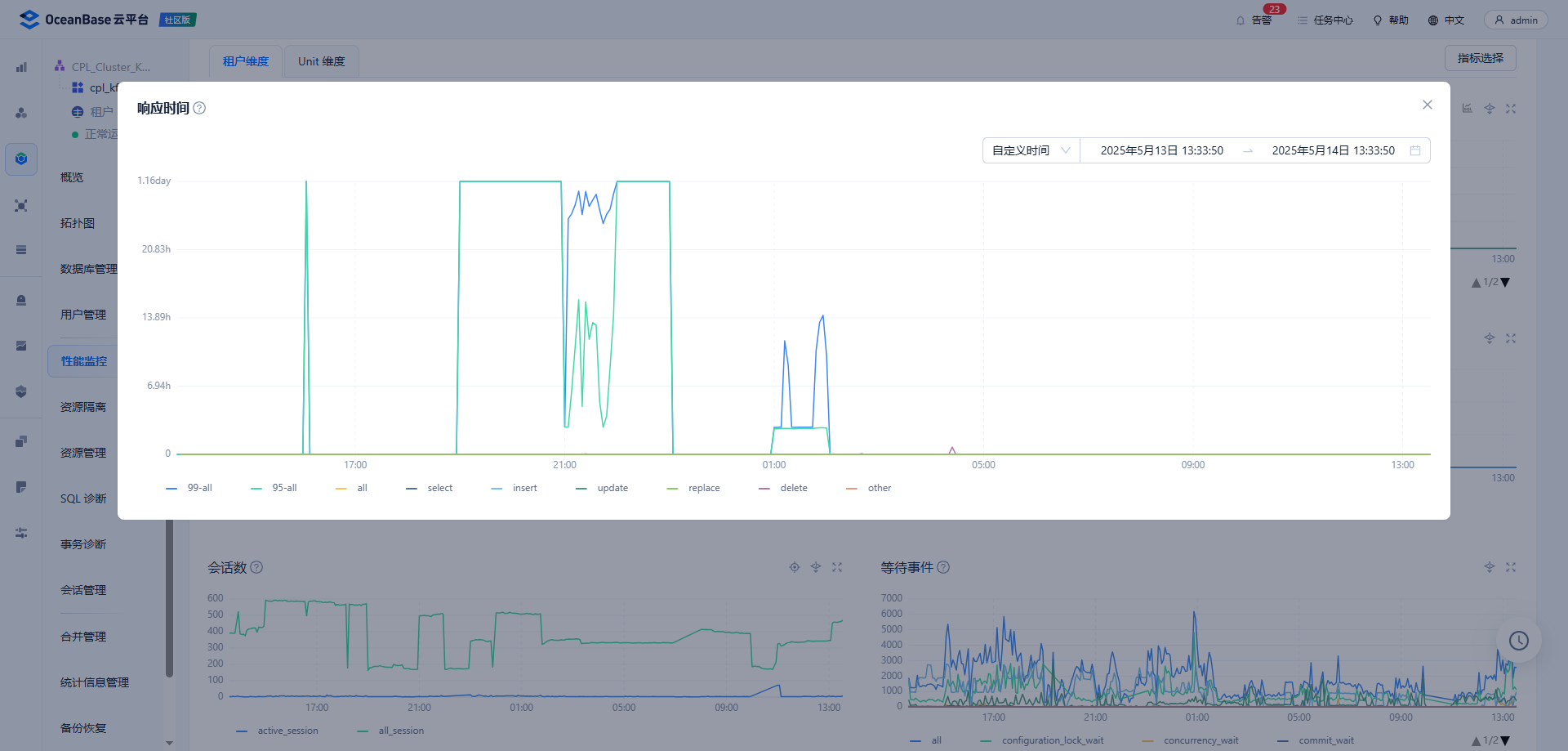Toggle all_session legend in 会话数 chart
This screenshot has width=1568, height=751.
[x=390, y=731]
